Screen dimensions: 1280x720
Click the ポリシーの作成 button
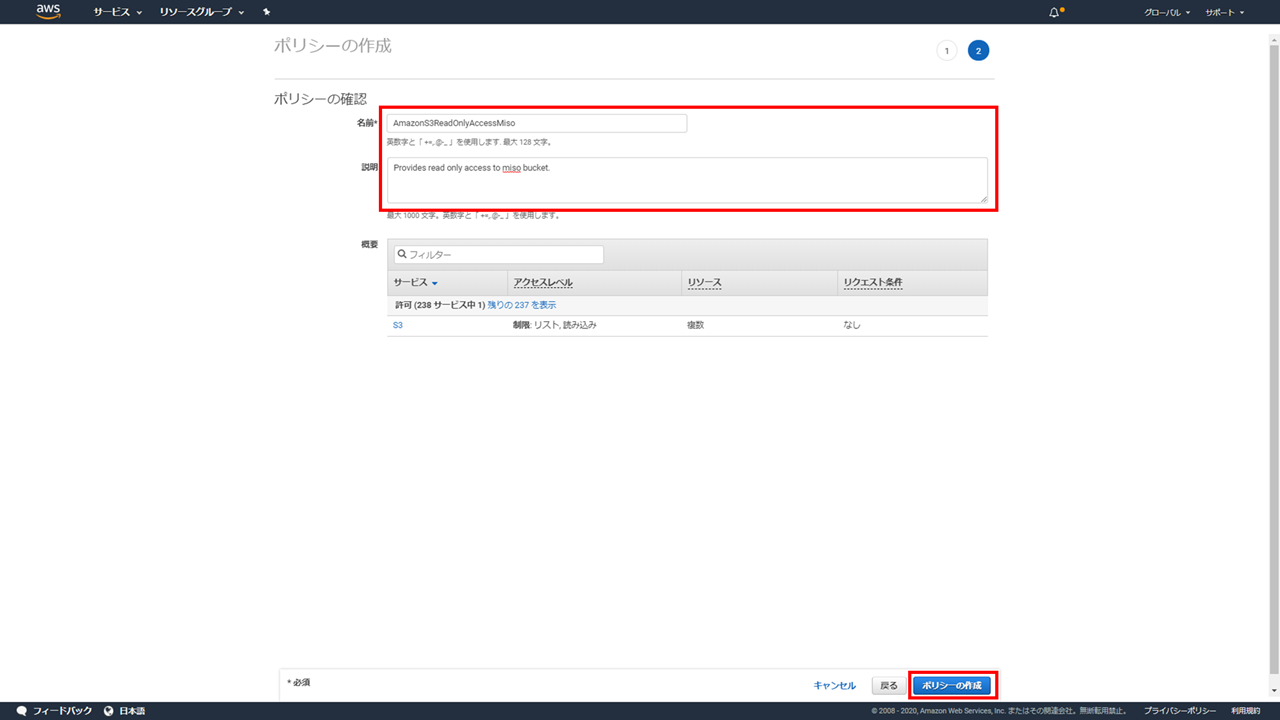951,685
